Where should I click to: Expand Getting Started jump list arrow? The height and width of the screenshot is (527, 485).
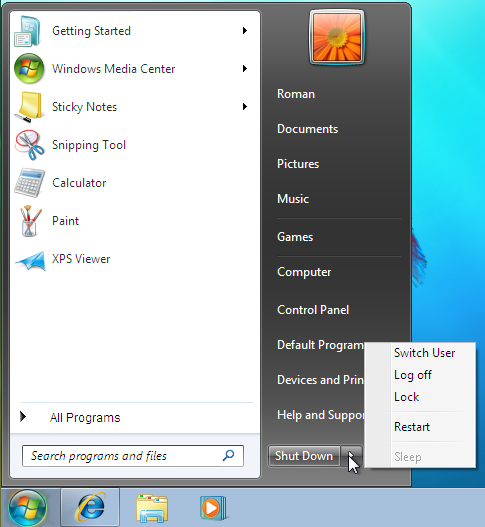(245, 31)
